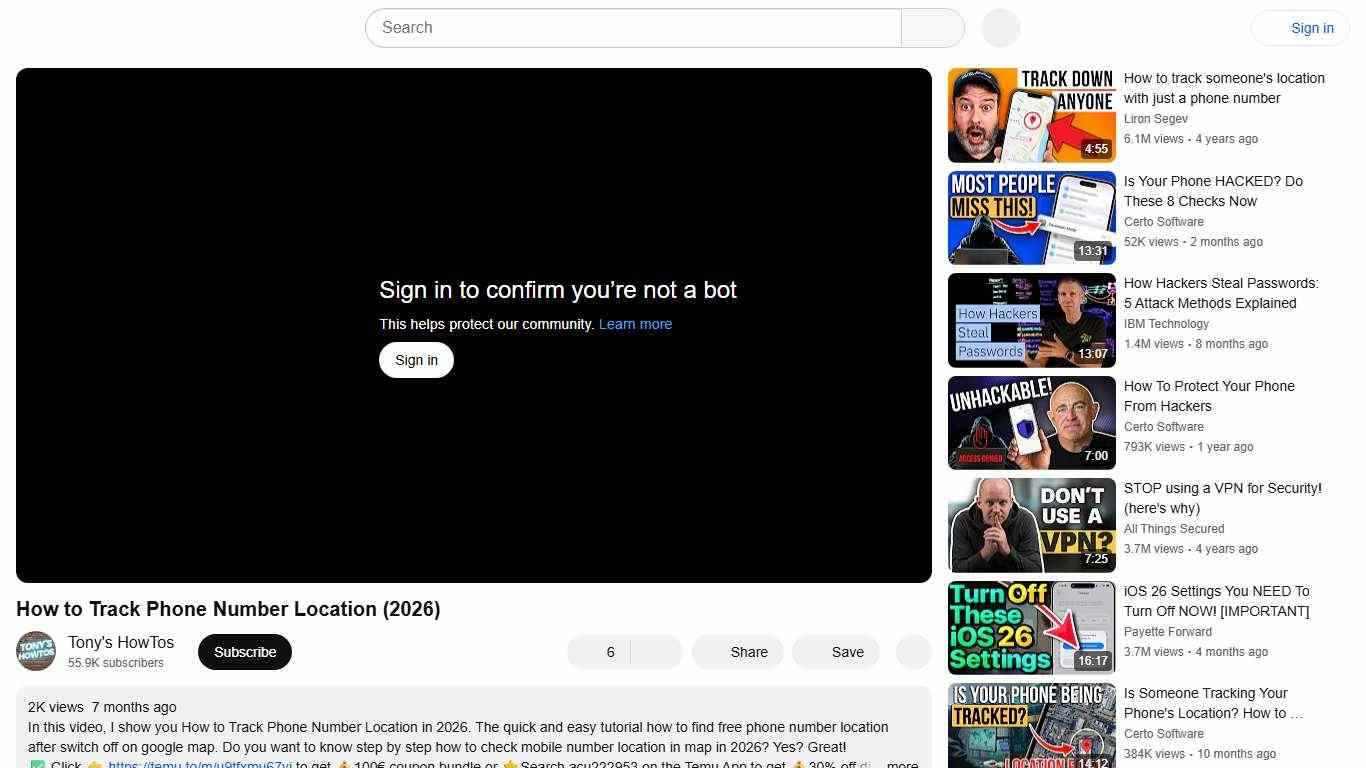Open the 'How to track someone's location' thumbnail
This screenshot has height=768, width=1366.
pyautogui.click(x=1031, y=114)
